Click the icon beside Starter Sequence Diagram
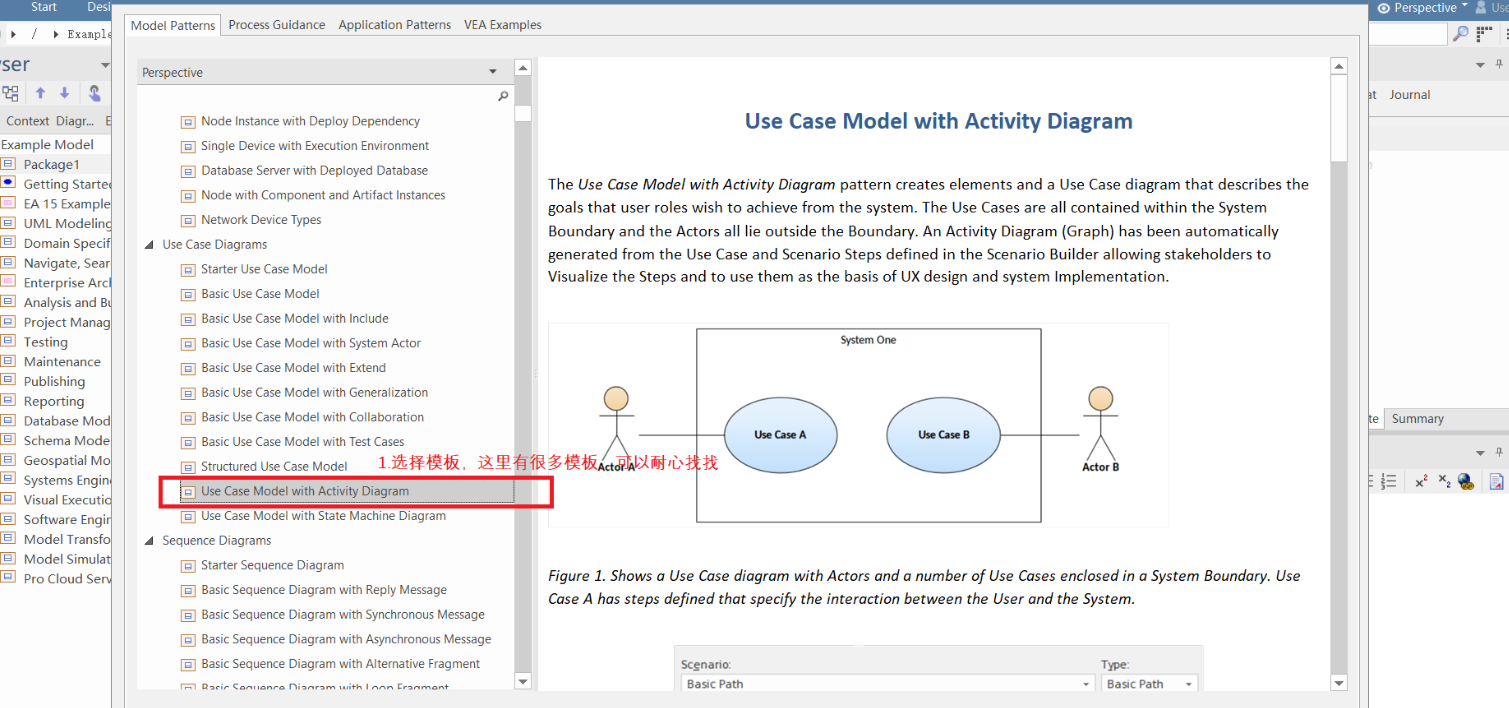1509x708 pixels. (x=187, y=566)
